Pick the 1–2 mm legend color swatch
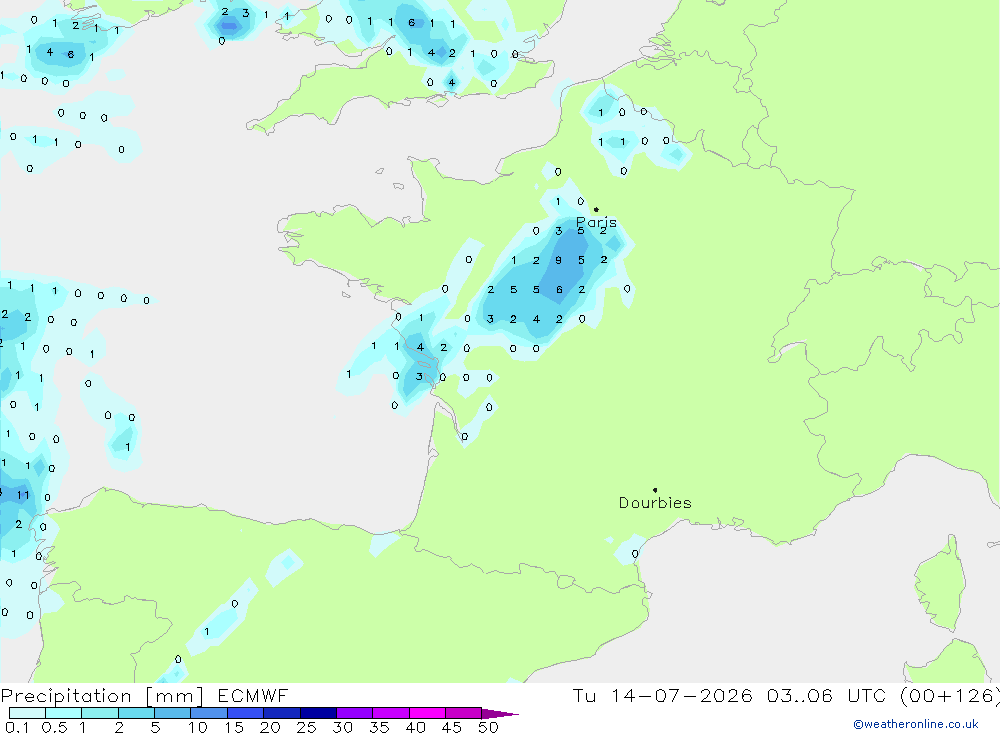Screen dimensions: 1000x733 tap(100, 713)
